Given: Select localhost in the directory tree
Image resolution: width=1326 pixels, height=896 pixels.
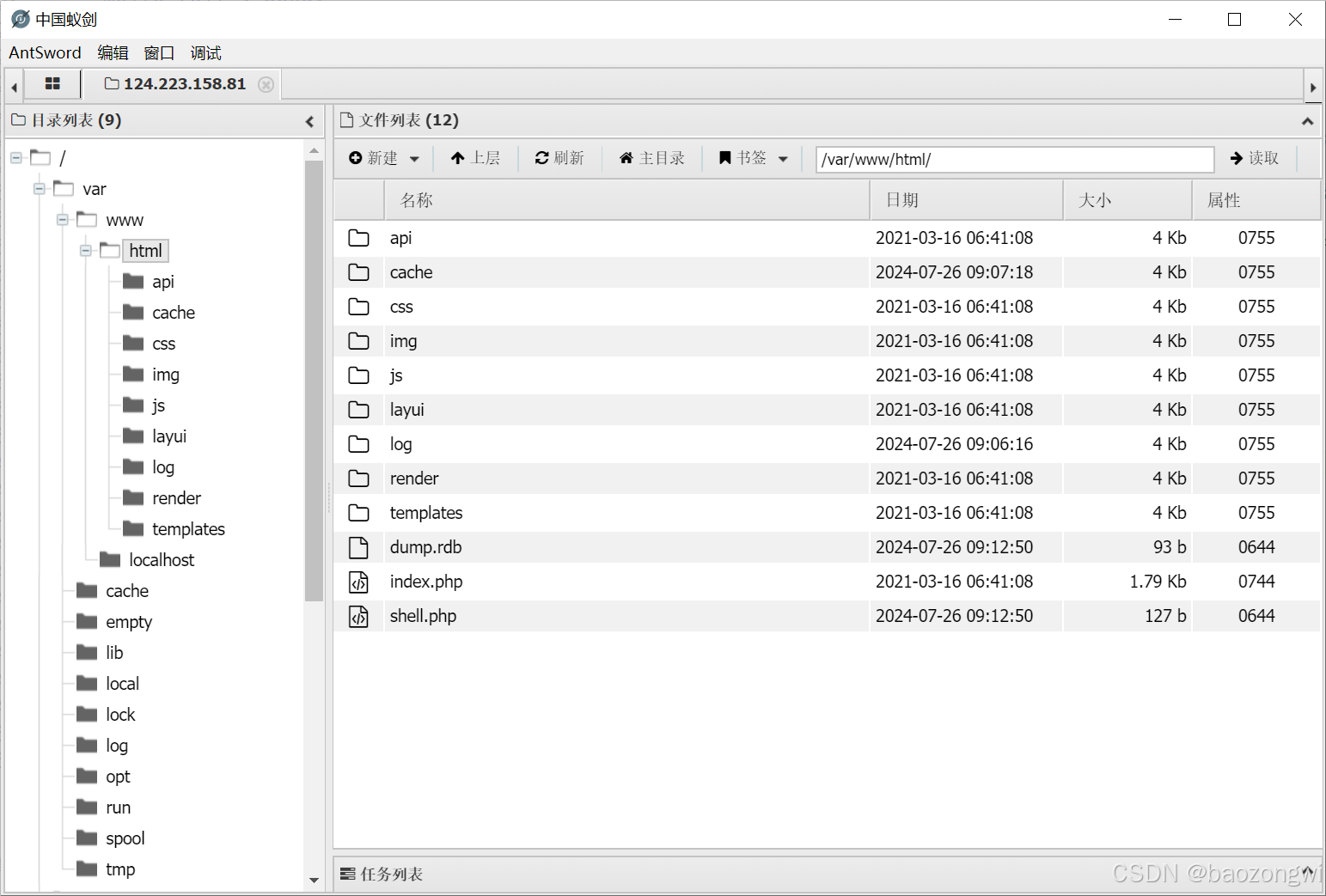Looking at the screenshot, I should [x=162, y=560].
